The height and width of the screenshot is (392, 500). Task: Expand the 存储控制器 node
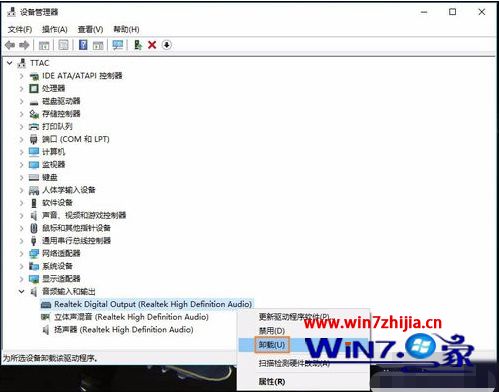[21, 114]
